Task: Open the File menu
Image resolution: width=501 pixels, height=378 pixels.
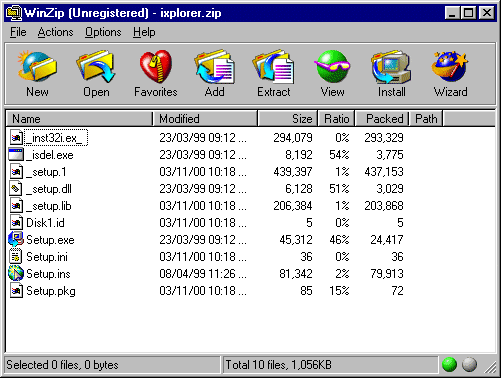Action: (x=18, y=32)
